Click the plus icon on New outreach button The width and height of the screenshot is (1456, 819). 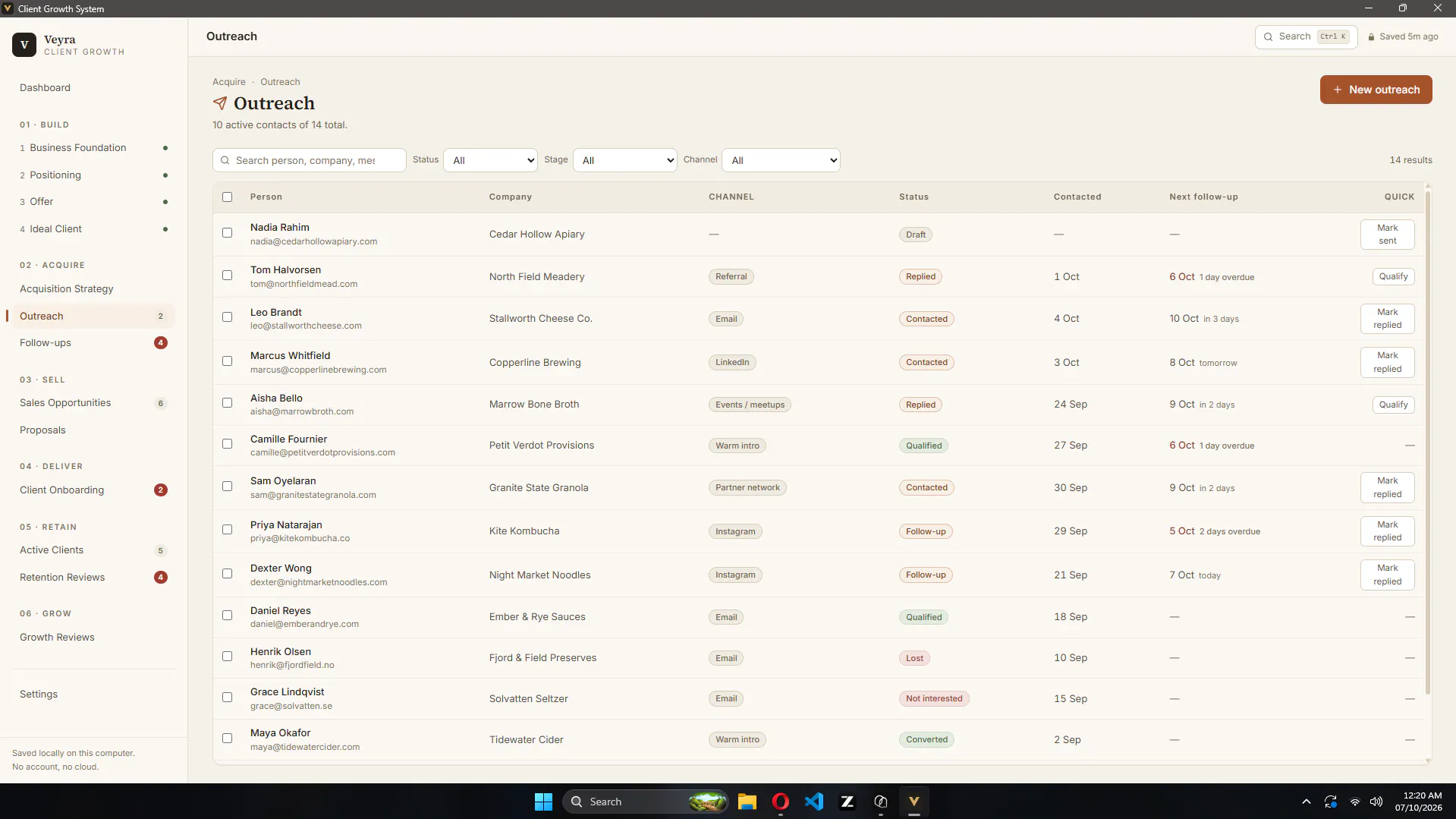[x=1338, y=90]
